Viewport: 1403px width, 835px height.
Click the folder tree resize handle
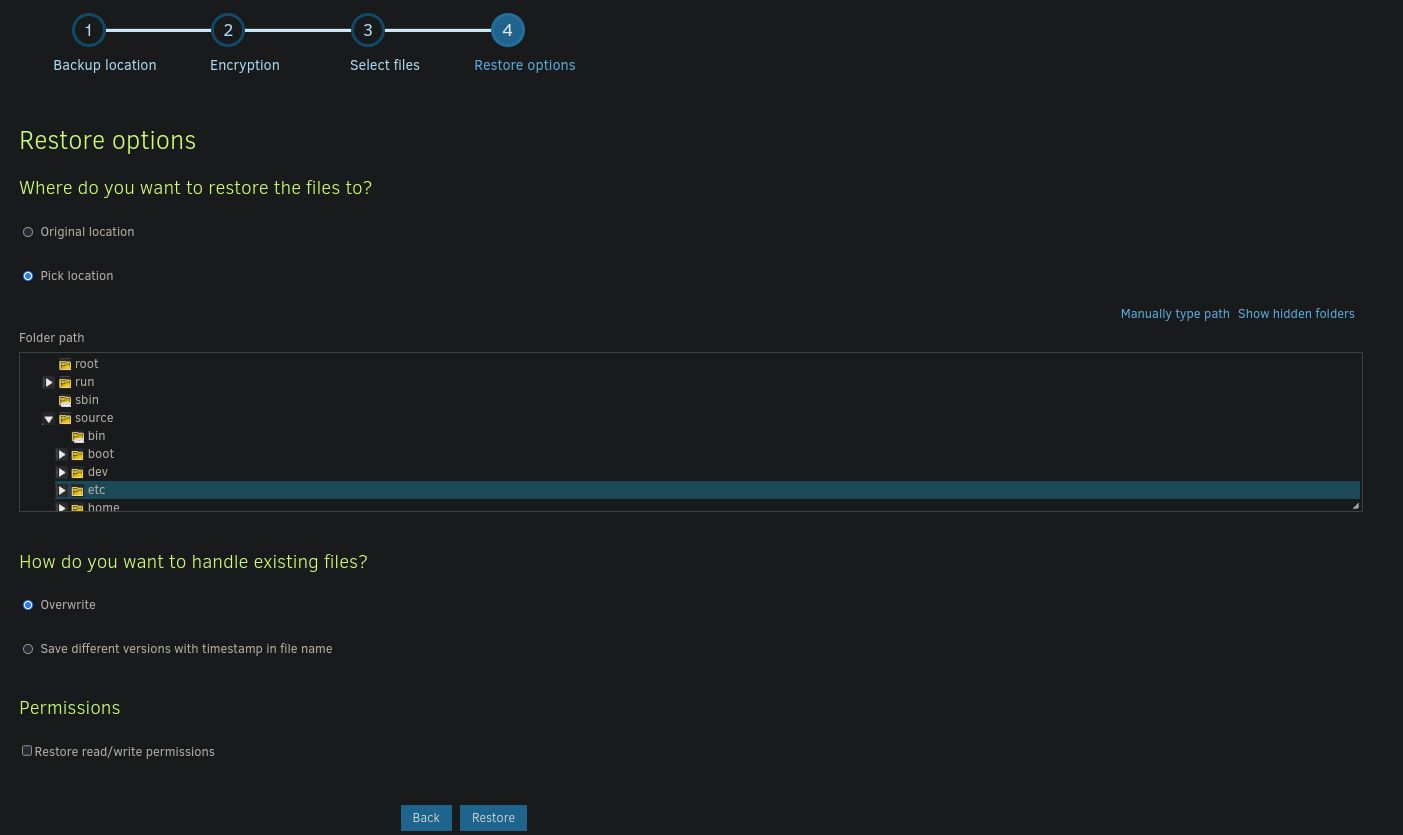point(1355,506)
